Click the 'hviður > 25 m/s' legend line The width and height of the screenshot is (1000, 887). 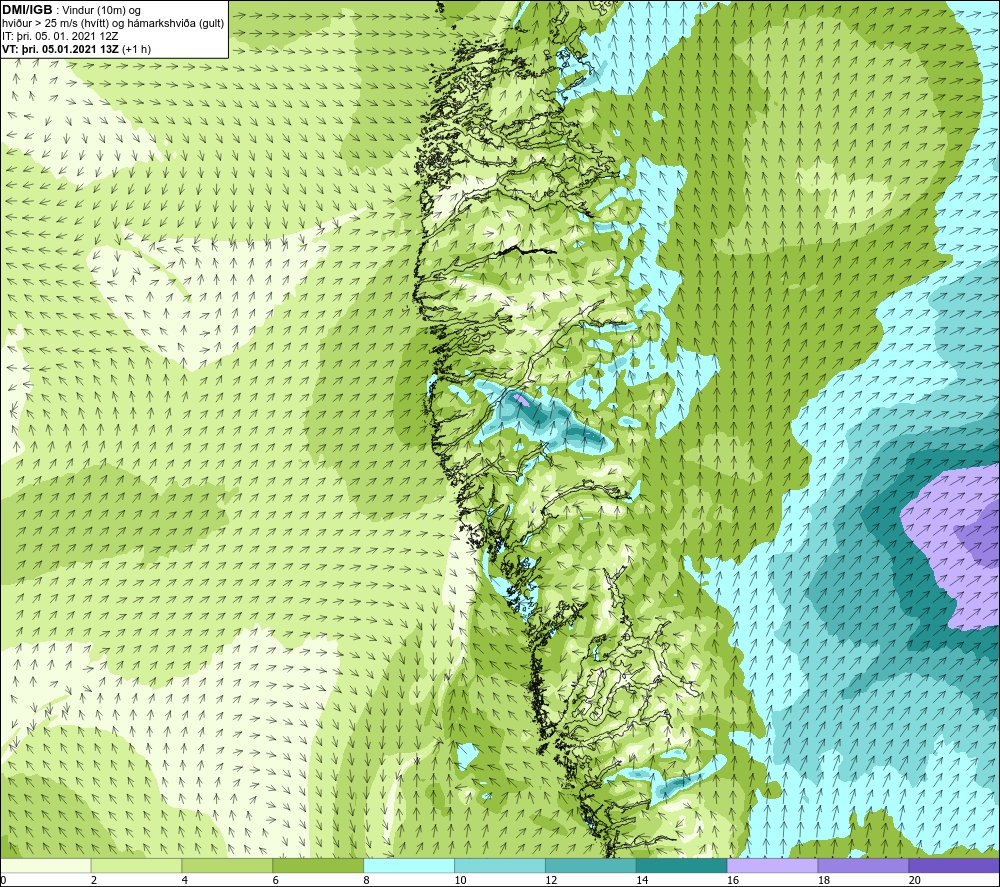113,23
